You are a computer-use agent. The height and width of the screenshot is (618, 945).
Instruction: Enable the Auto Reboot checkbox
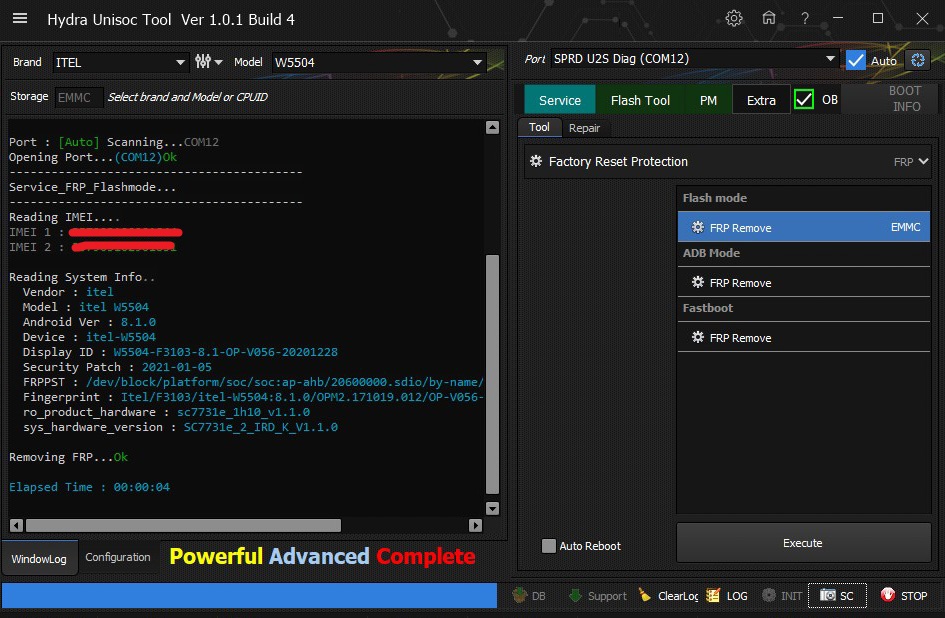pyautogui.click(x=548, y=546)
